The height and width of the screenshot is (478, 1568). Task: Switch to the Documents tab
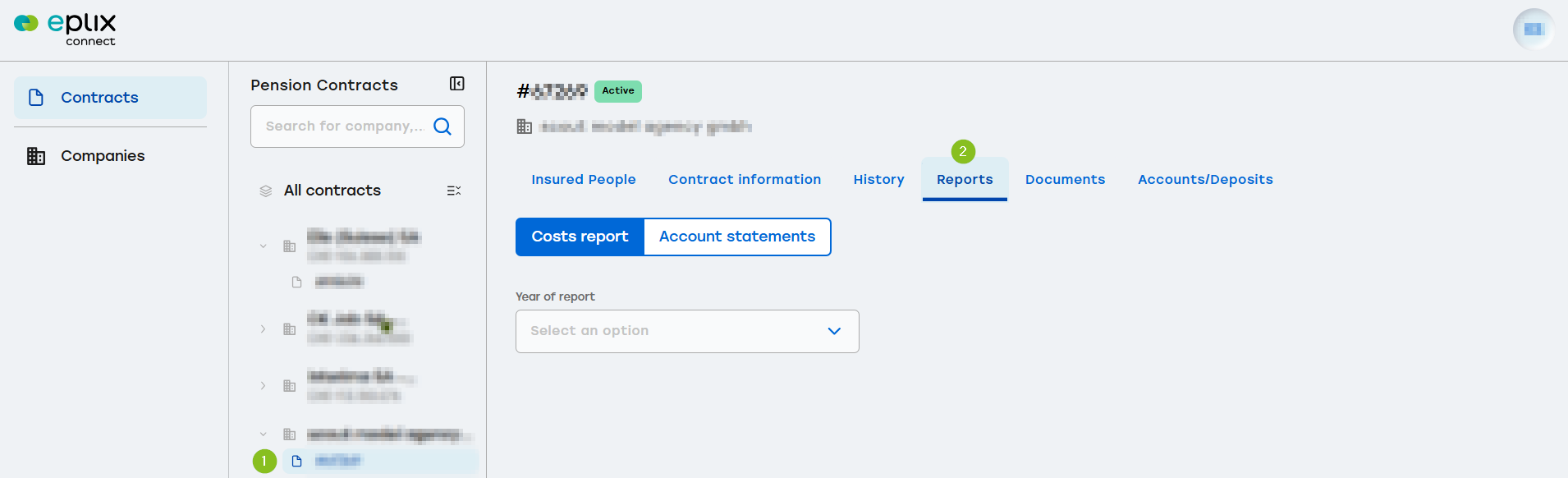click(1065, 179)
